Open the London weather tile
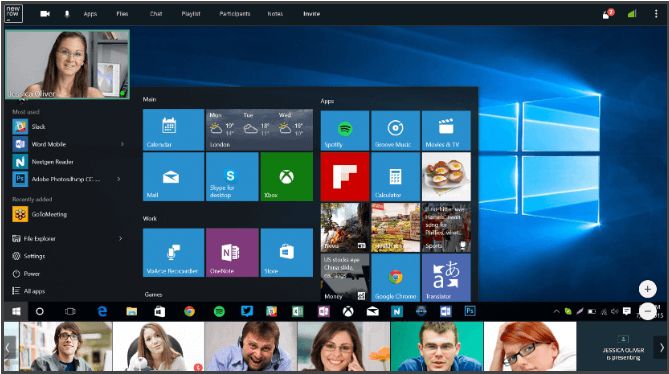 coord(259,130)
